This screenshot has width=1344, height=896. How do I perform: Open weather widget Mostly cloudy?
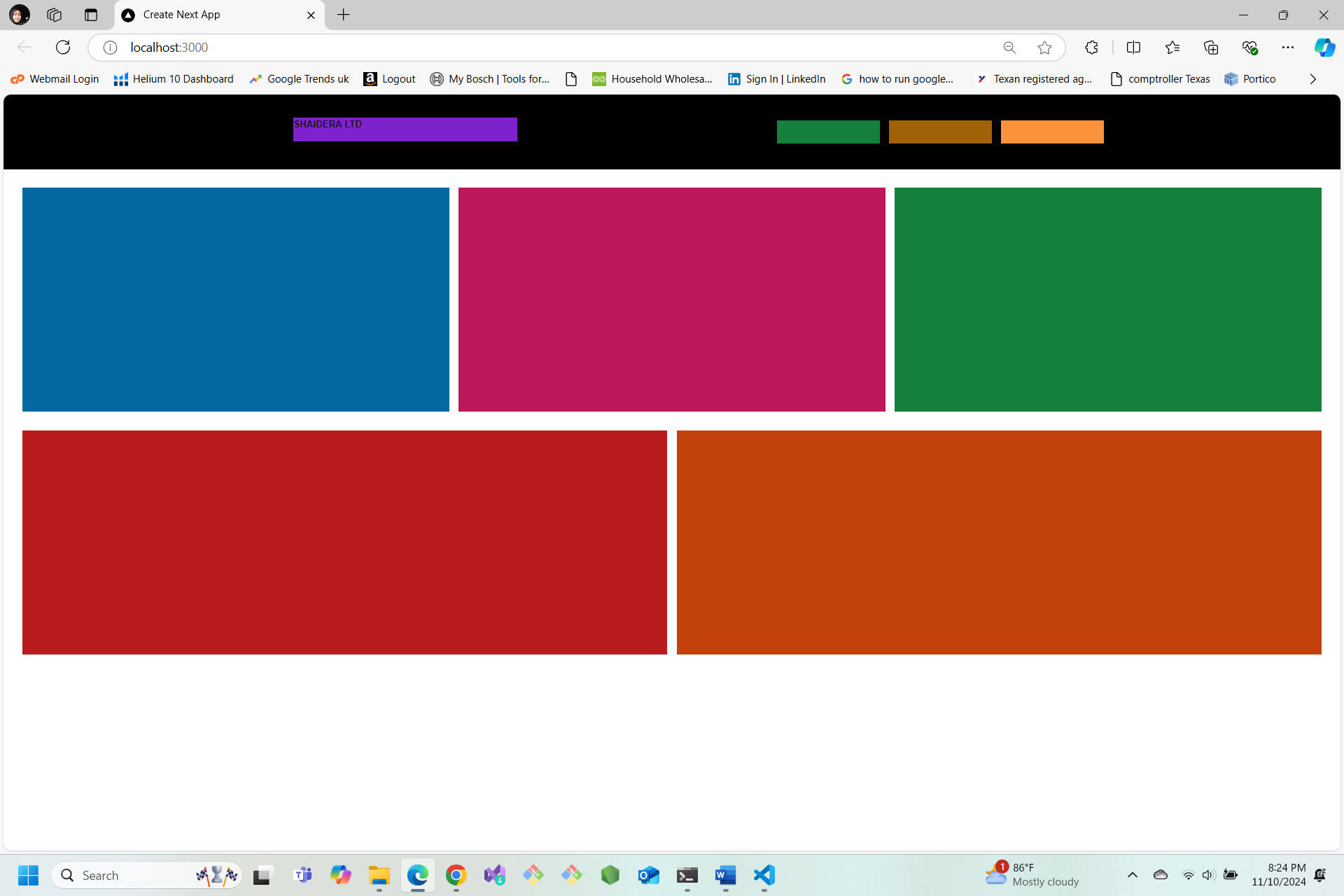(1032, 875)
